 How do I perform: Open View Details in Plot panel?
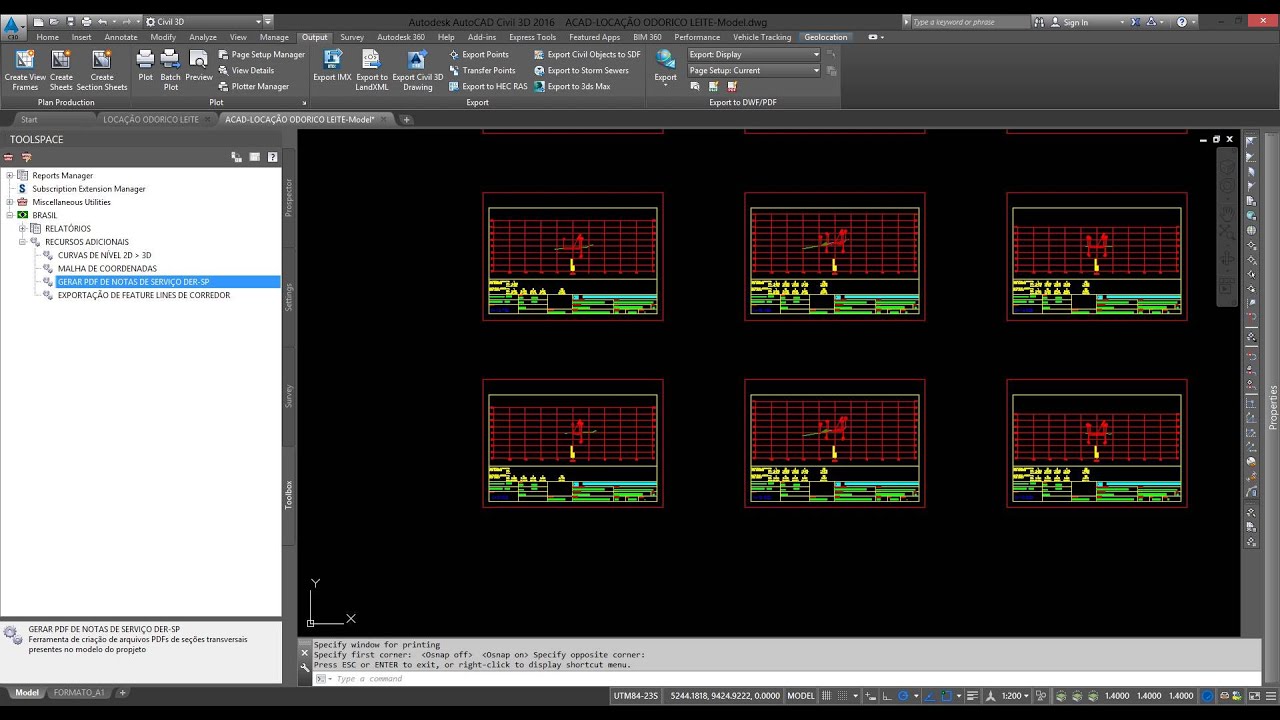[246, 71]
